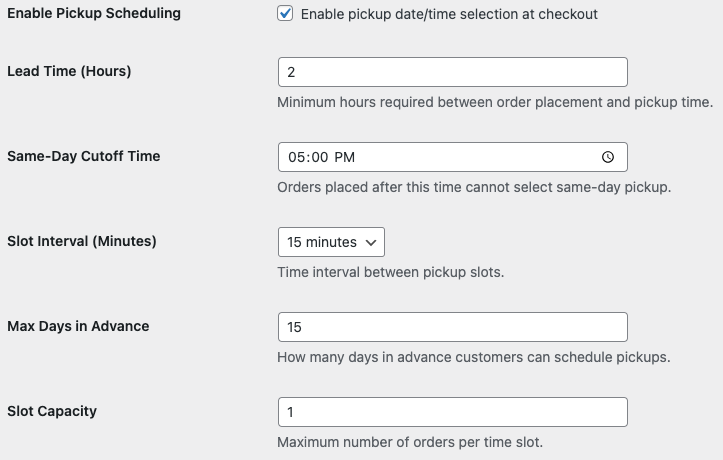Viewport: 723px width, 460px height.
Task: Click the 'Slot Capacity' label
Action: pyautogui.click(x=52, y=411)
